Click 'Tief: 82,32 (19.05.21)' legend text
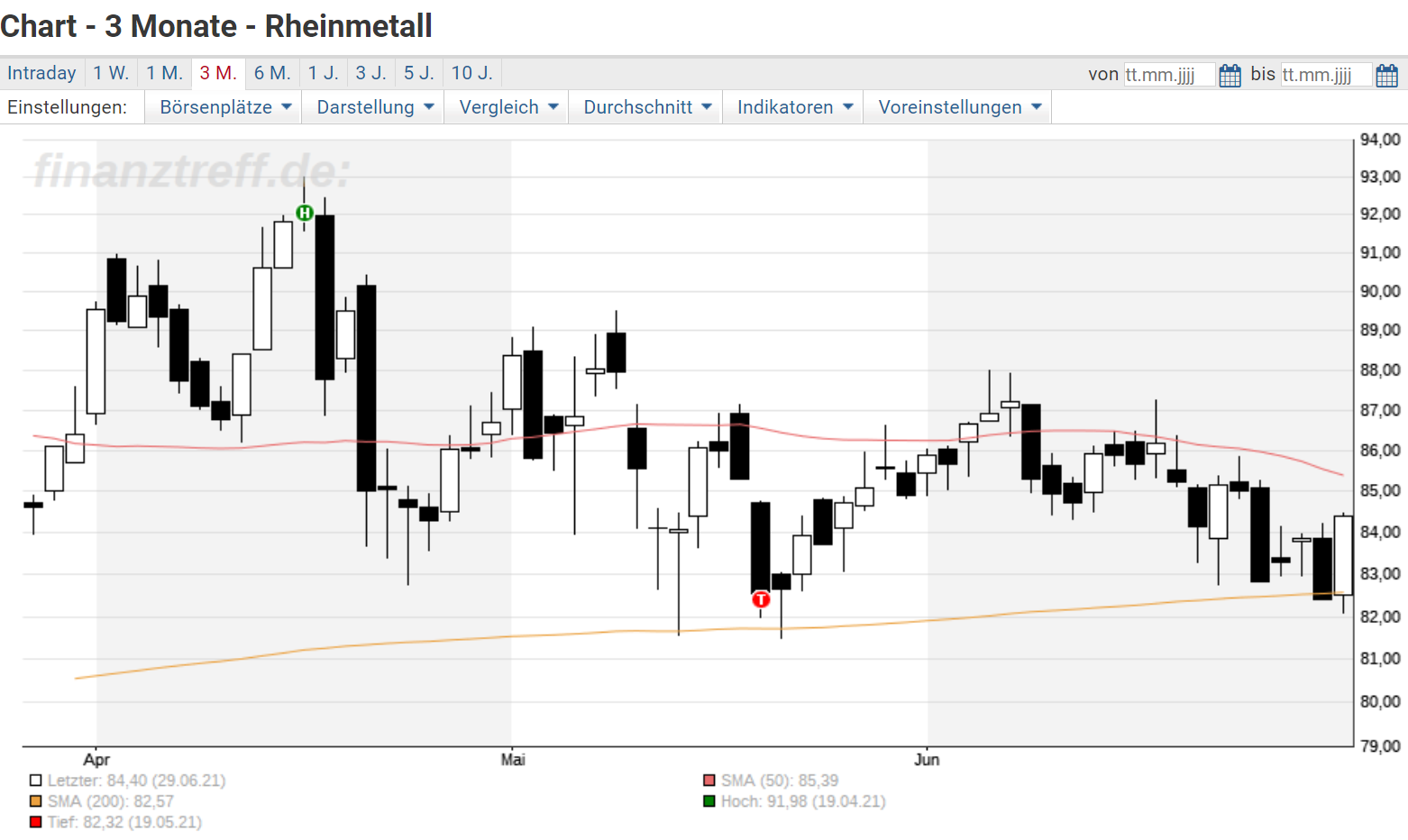1408x840 pixels. (x=125, y=822)
